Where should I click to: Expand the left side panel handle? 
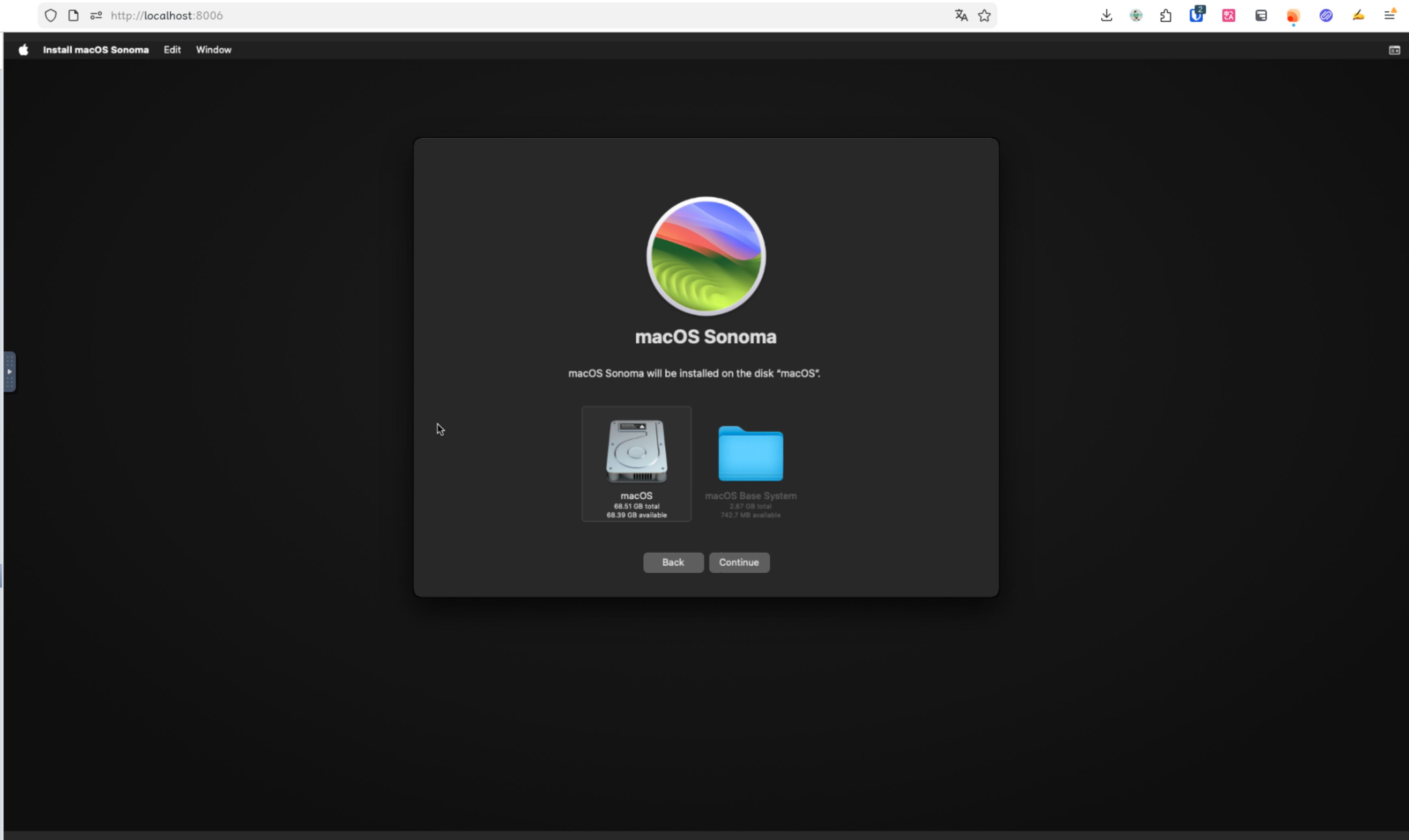coord(10,372)
